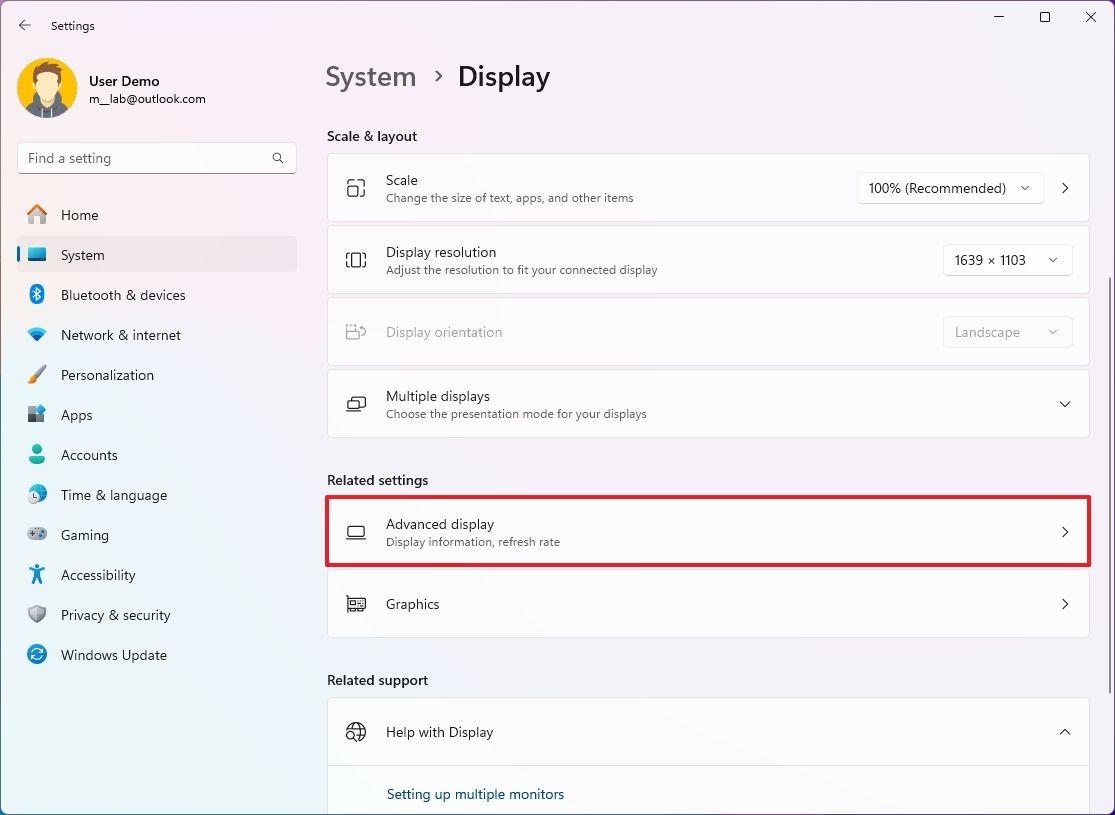Expand the Multiple displays section
1115x815 pixels.
tap(1064, 404)
